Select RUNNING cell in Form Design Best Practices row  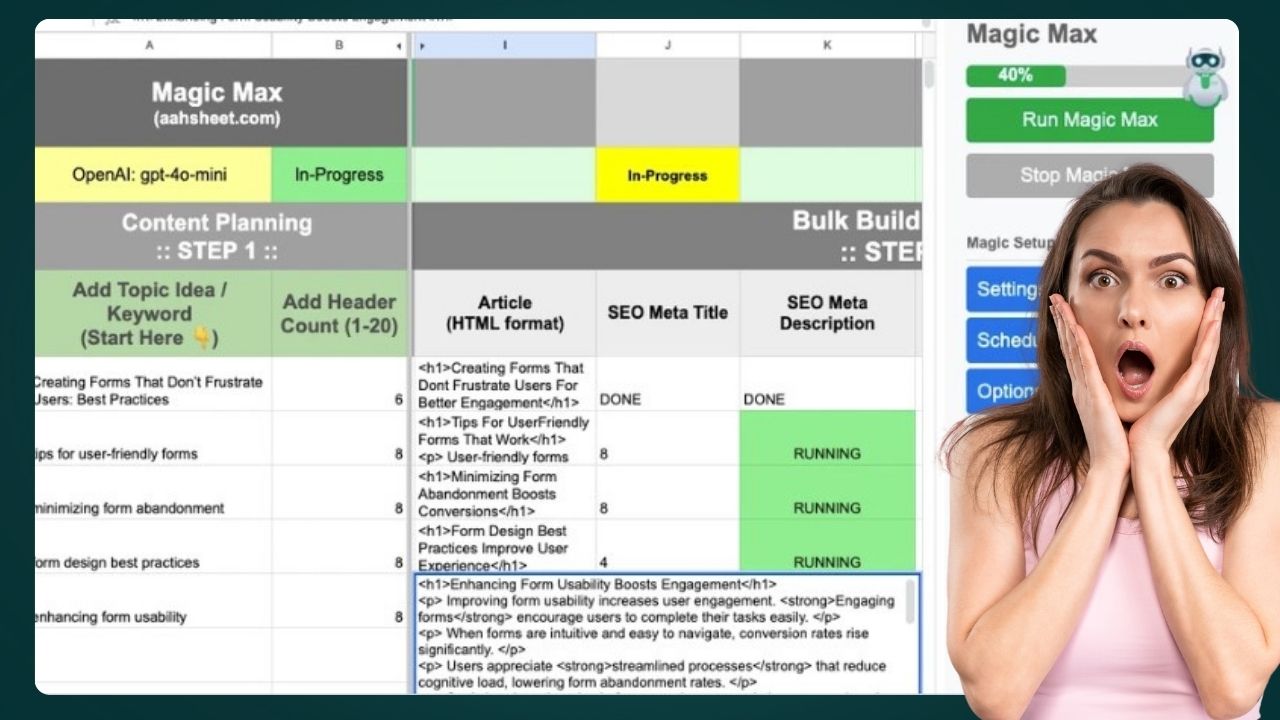[827, 546]
